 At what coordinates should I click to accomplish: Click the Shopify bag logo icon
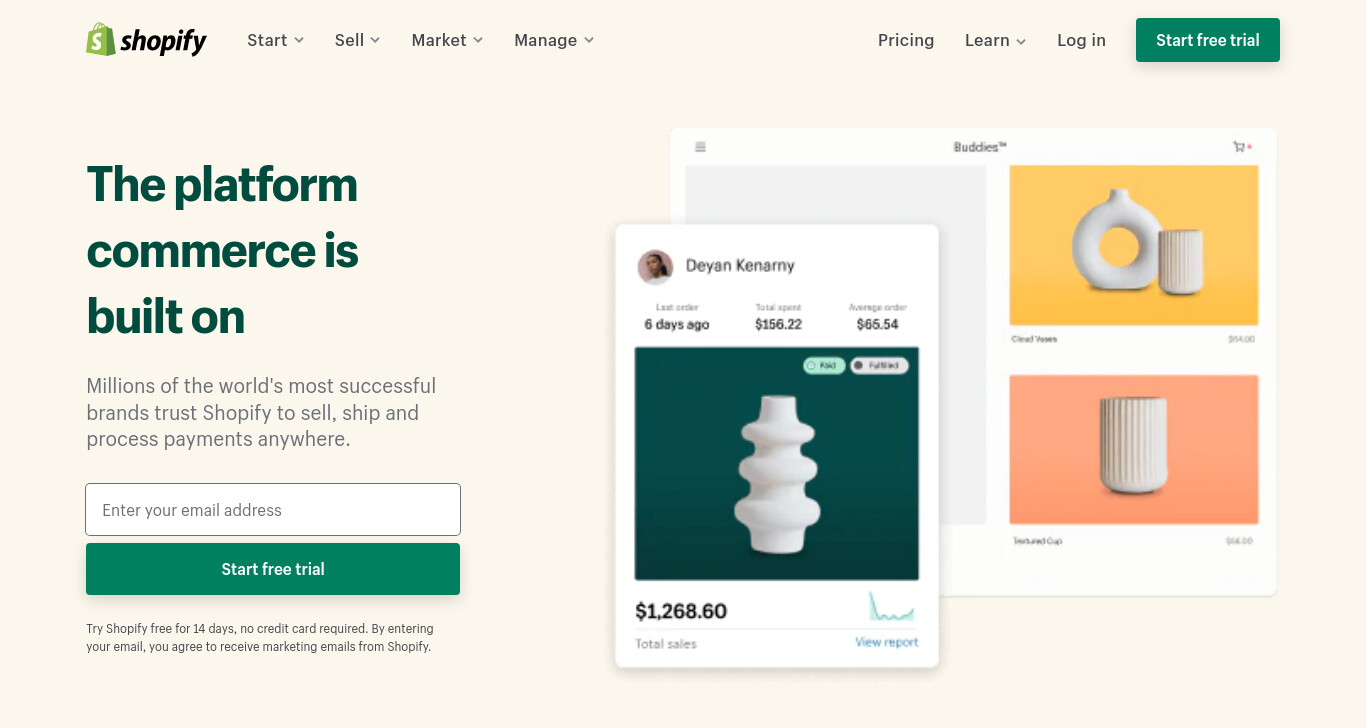101,40
